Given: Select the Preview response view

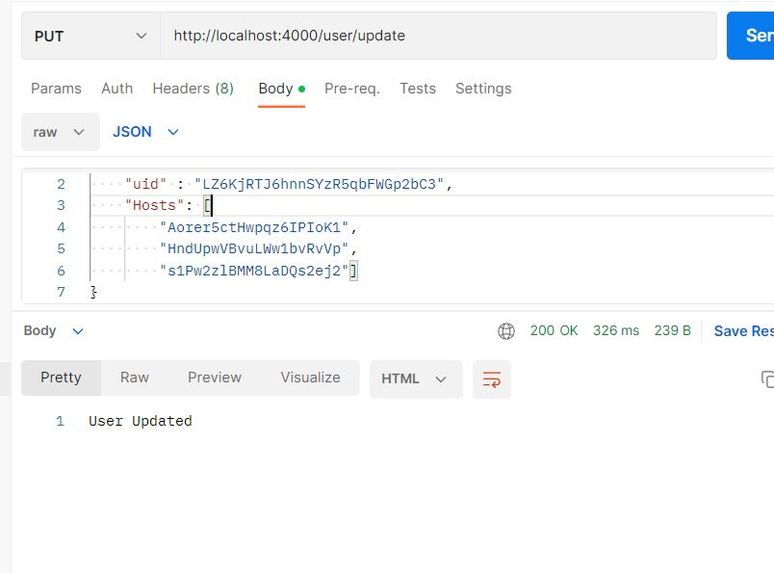Looking at the screenshot, I should point(215,378).
